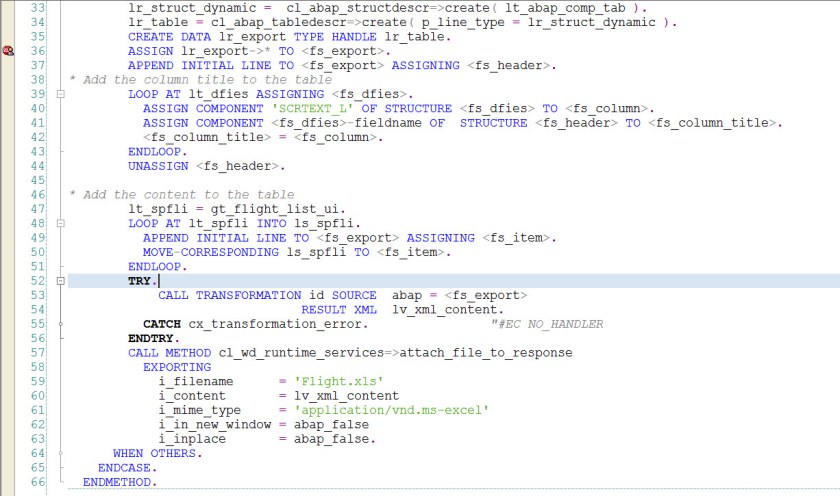Click 'MOVE-CORRESPONDING' keyword on line 50
840x496 pixels.
pyautogui.click(x=211, y=252)
